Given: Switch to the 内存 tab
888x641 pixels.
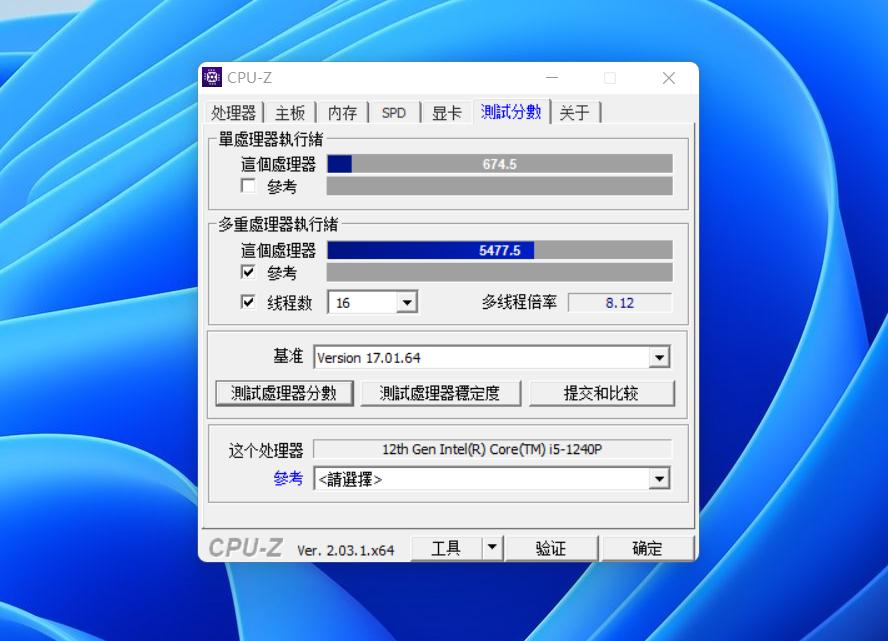Looking at the screenshot, I should pyautogui.click(x=340, y=112).
